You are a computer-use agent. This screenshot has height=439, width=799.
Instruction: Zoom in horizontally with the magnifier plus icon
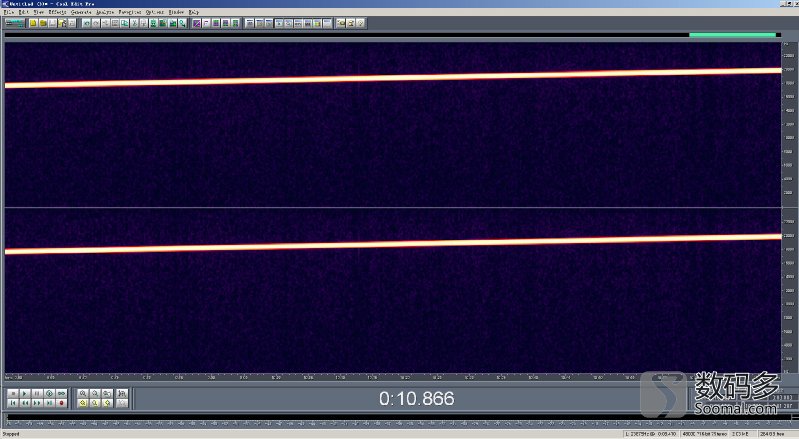pos(83,394)
